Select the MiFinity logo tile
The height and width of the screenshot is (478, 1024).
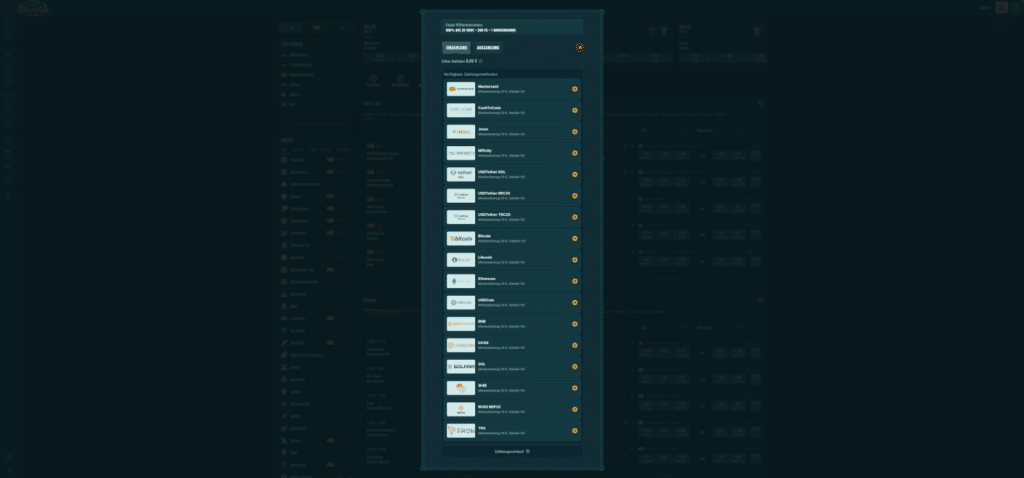[460, 153]
